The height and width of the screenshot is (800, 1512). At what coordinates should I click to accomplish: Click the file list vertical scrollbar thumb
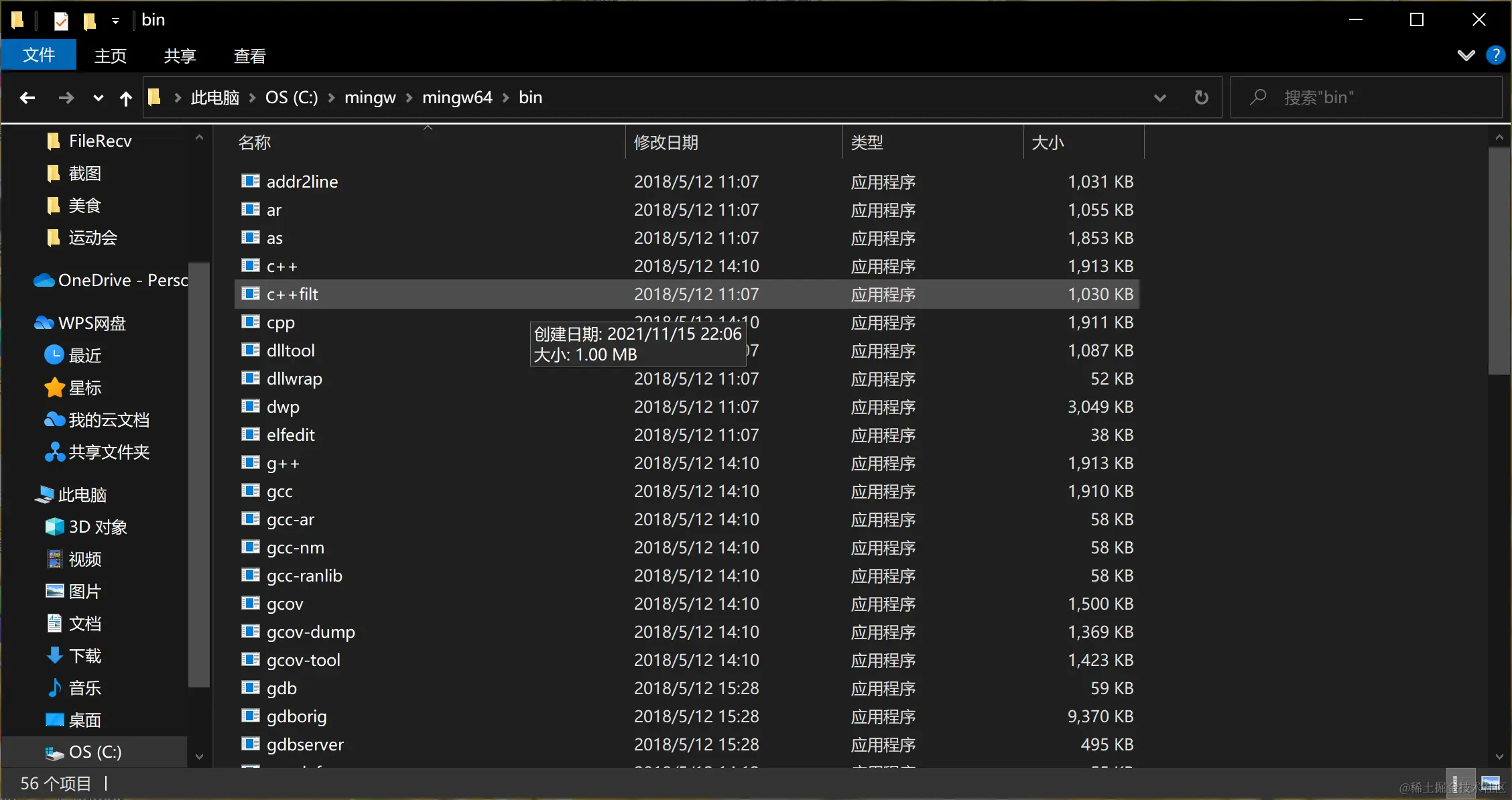[1499, 261]
